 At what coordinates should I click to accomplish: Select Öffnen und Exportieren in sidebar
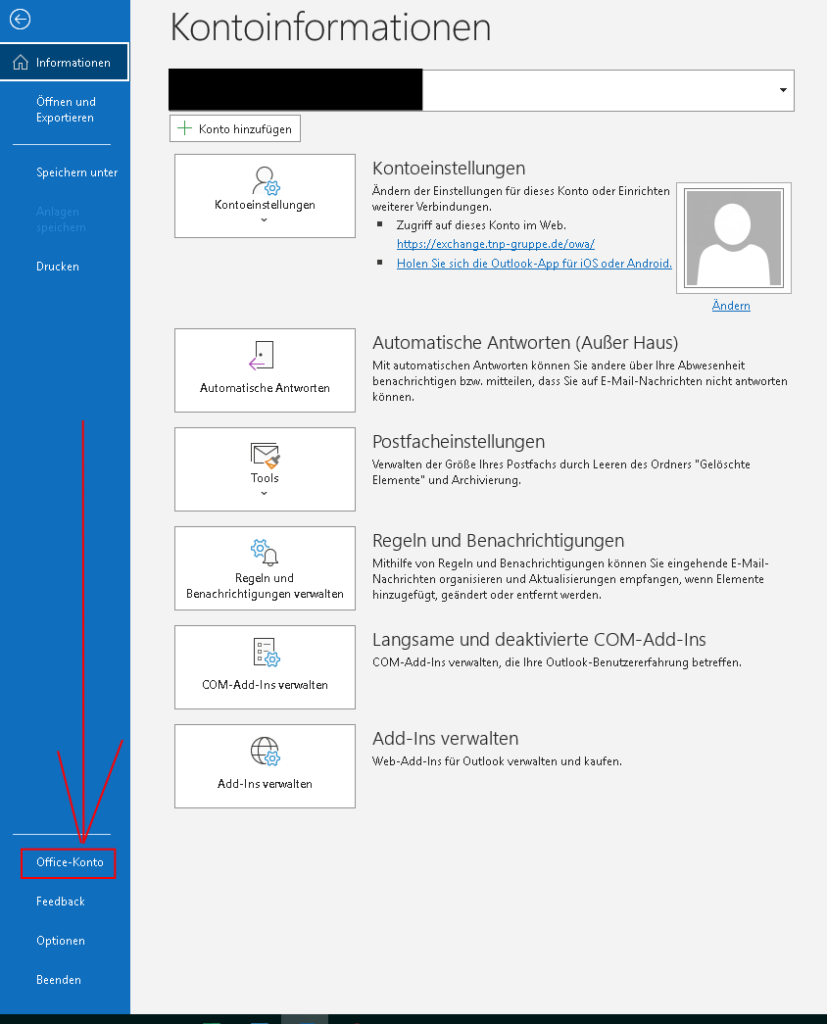coord(65,110)
